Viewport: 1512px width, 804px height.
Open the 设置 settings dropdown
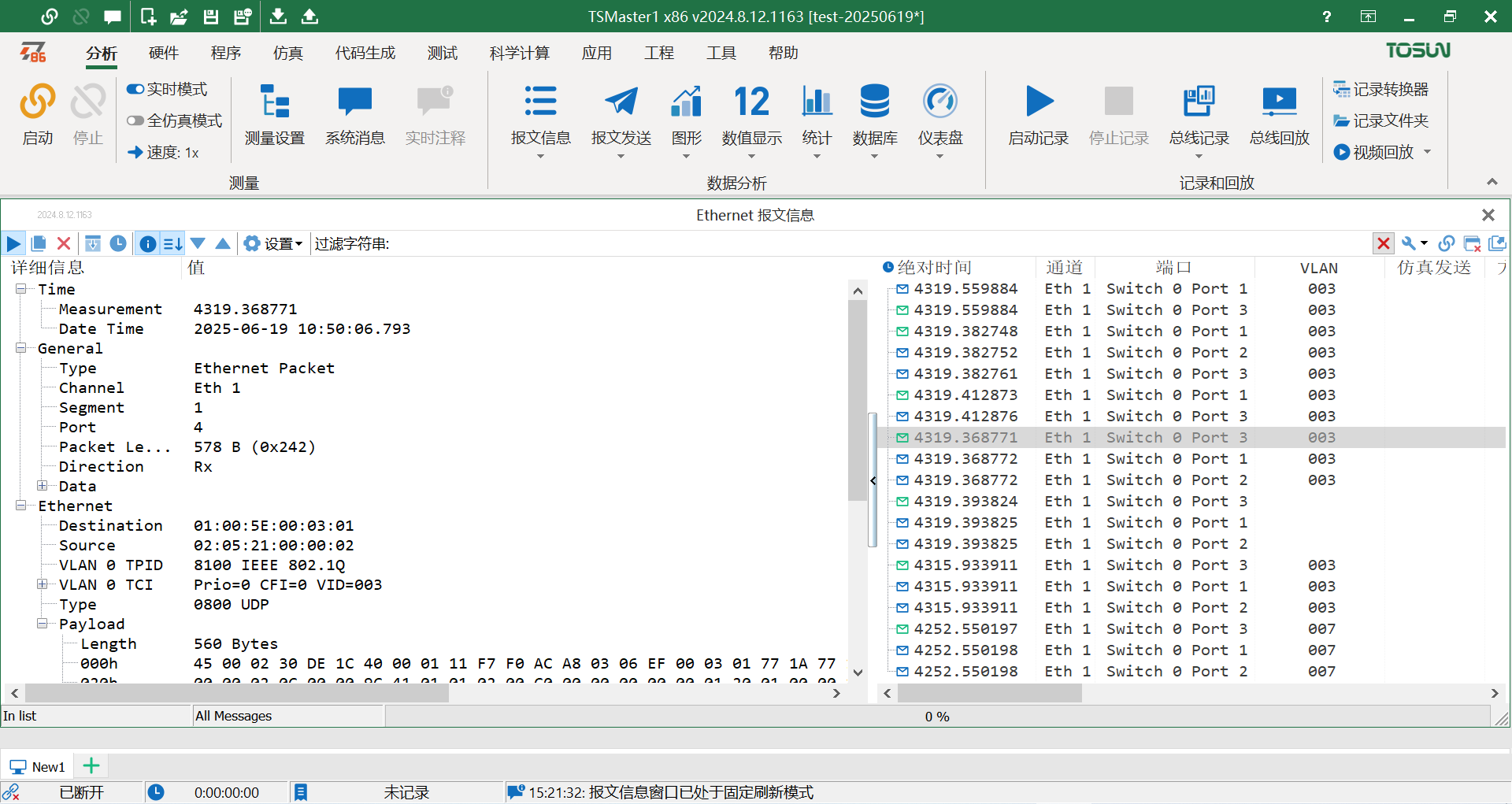273,243
